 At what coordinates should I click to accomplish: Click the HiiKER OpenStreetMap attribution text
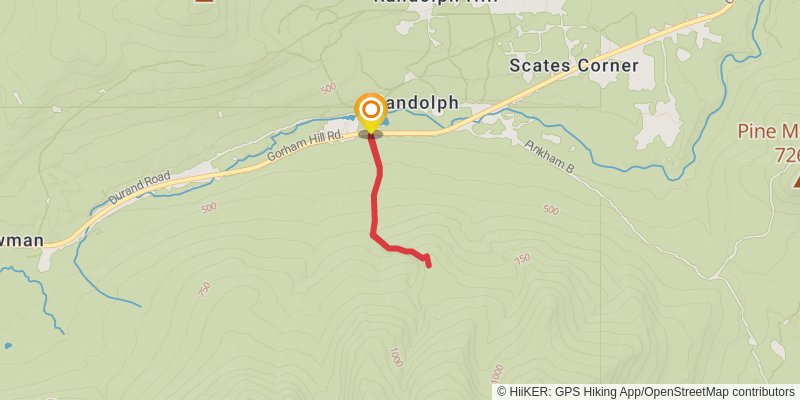point(646,391)
